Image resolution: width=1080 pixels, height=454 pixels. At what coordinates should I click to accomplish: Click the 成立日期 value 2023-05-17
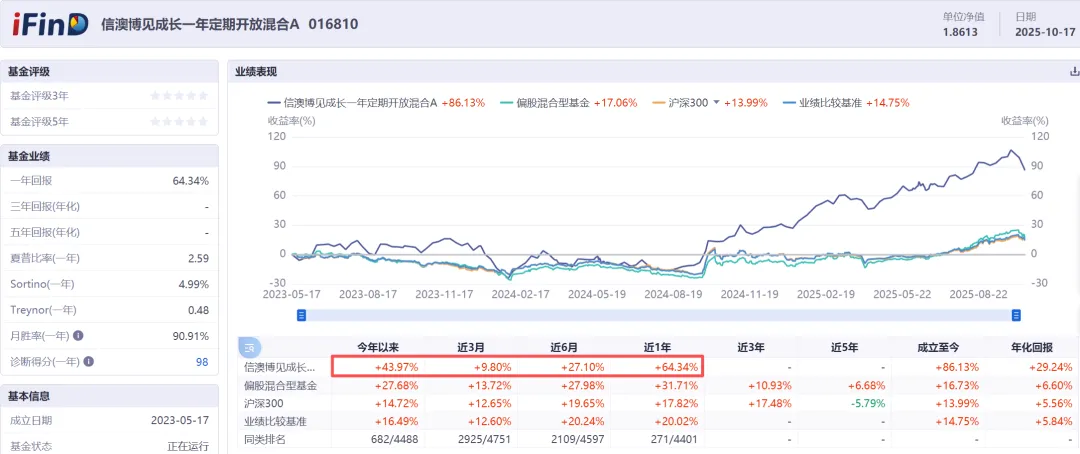point(180,420)
